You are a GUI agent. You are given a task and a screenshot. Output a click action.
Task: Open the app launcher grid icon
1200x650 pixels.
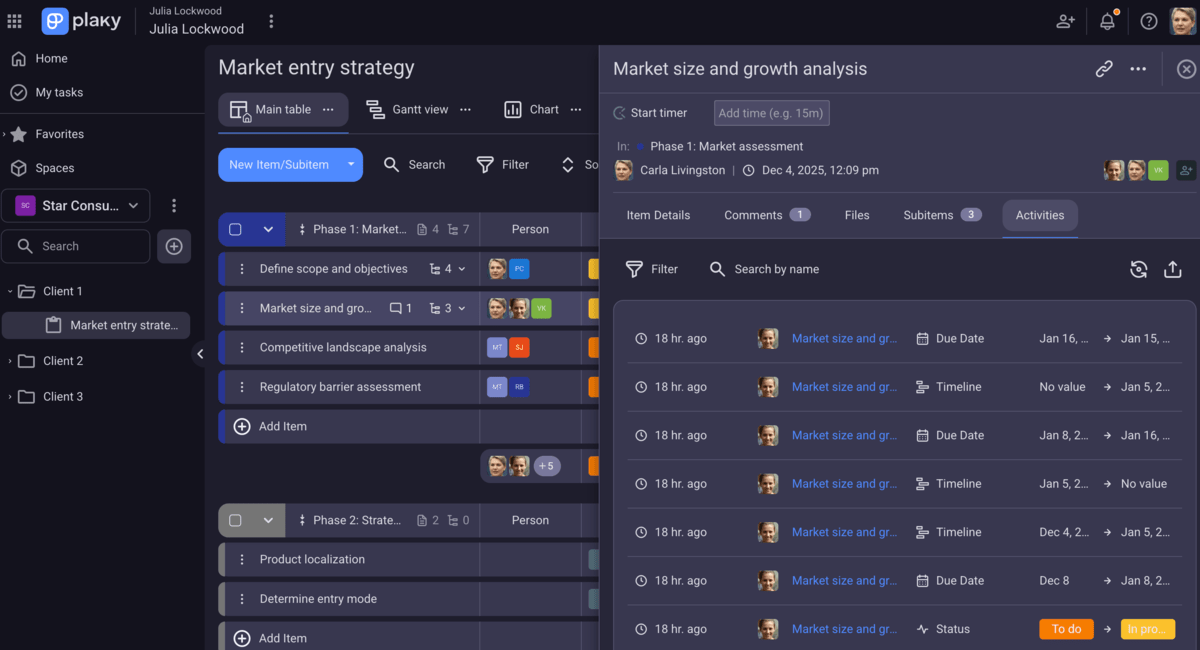coord(15,21)
